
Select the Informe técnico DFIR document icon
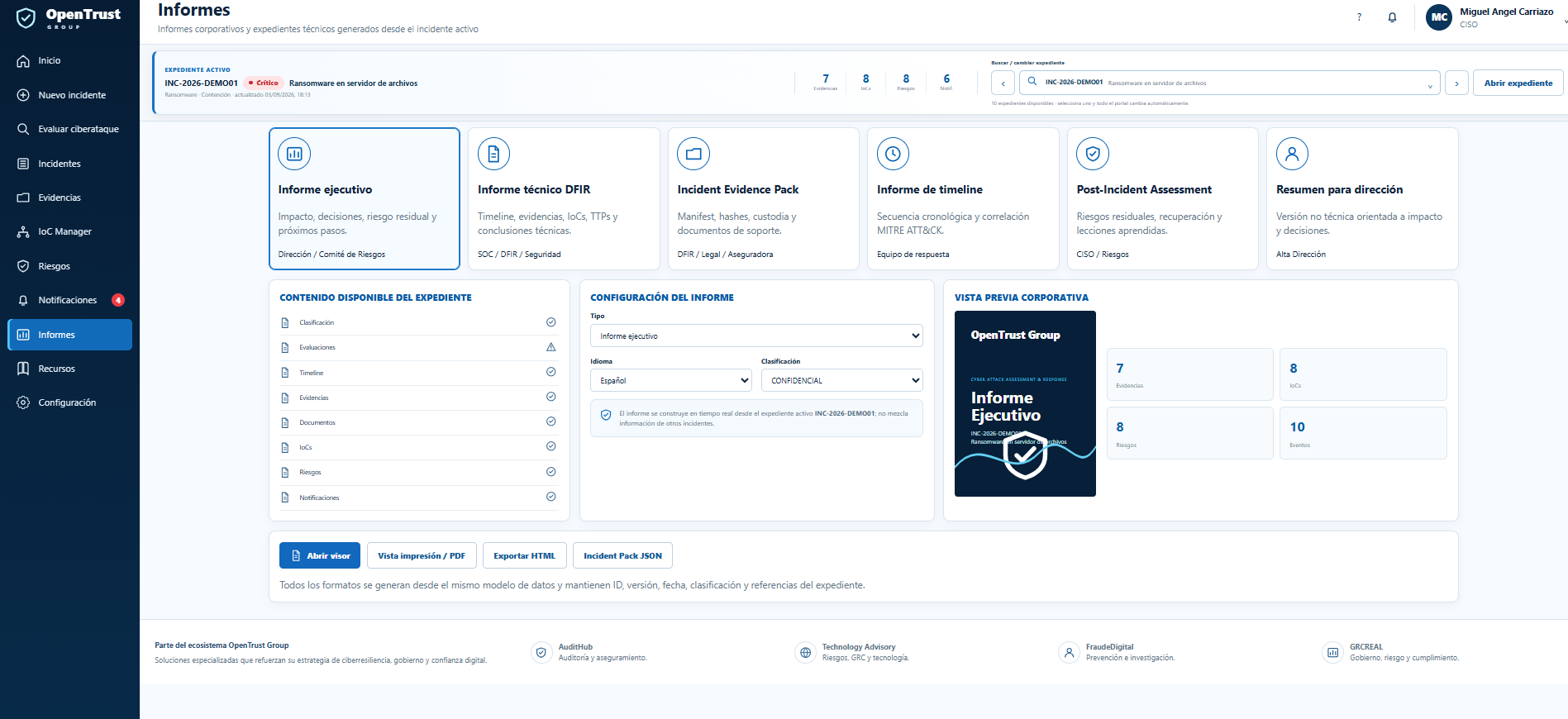(x=493, y=154)
